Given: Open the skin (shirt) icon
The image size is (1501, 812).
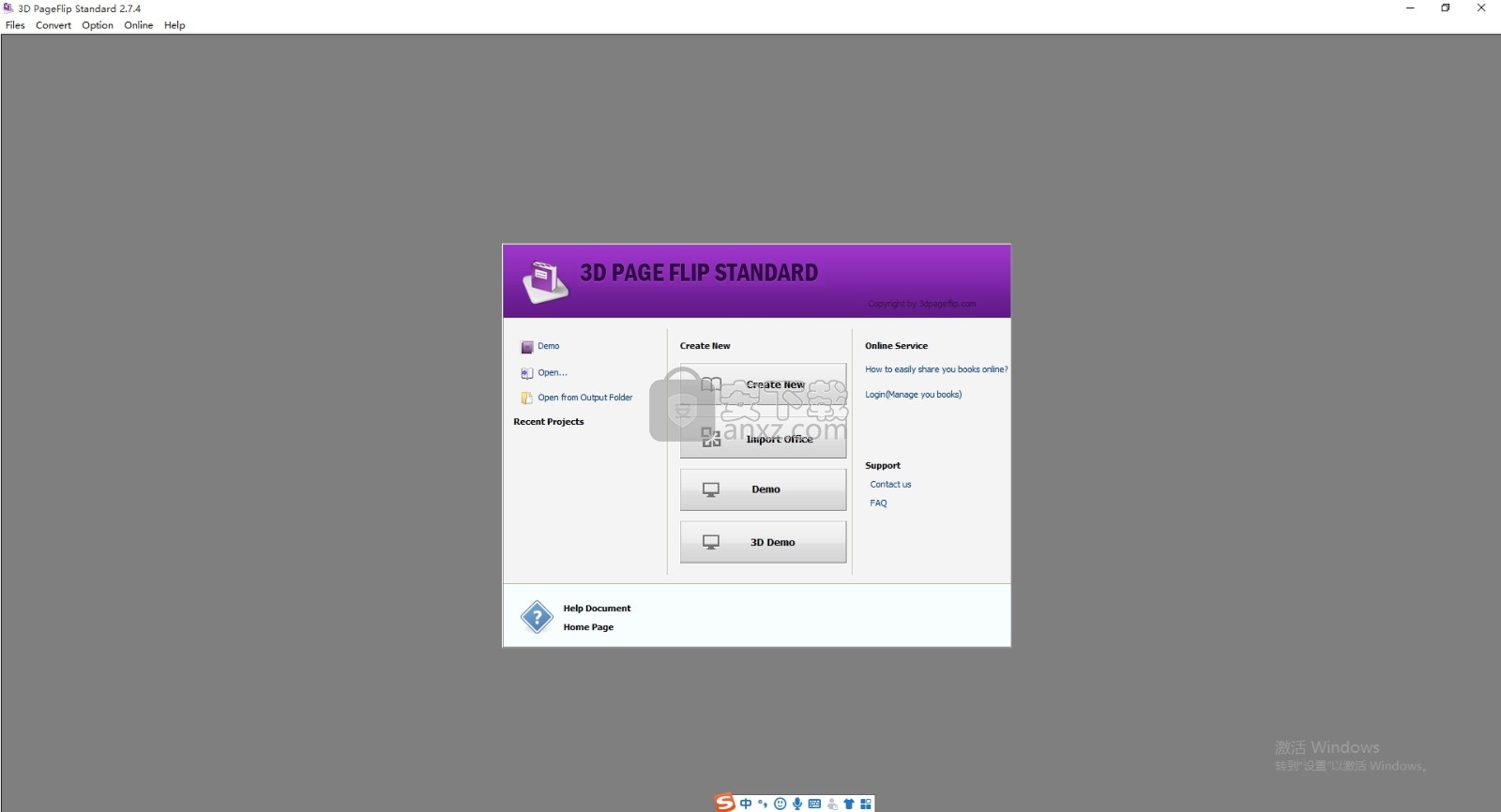Looking at the screenshot, I should (x=849, y=804).
